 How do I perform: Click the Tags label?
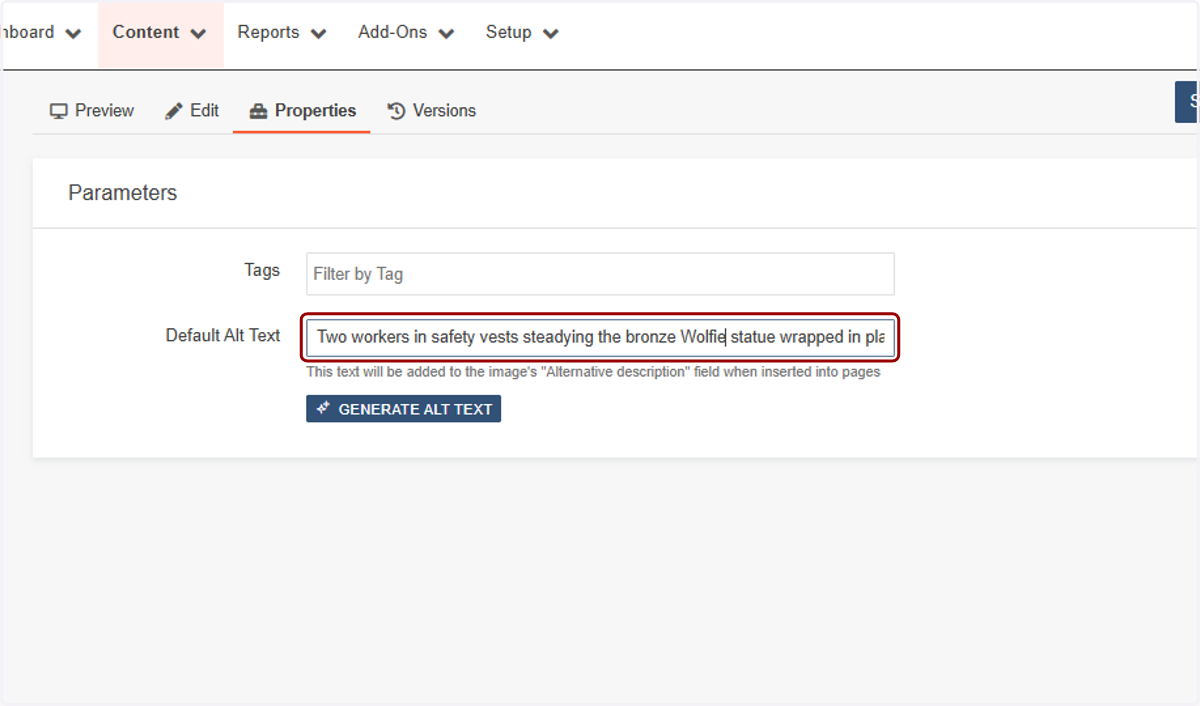(x=262, y=270)
